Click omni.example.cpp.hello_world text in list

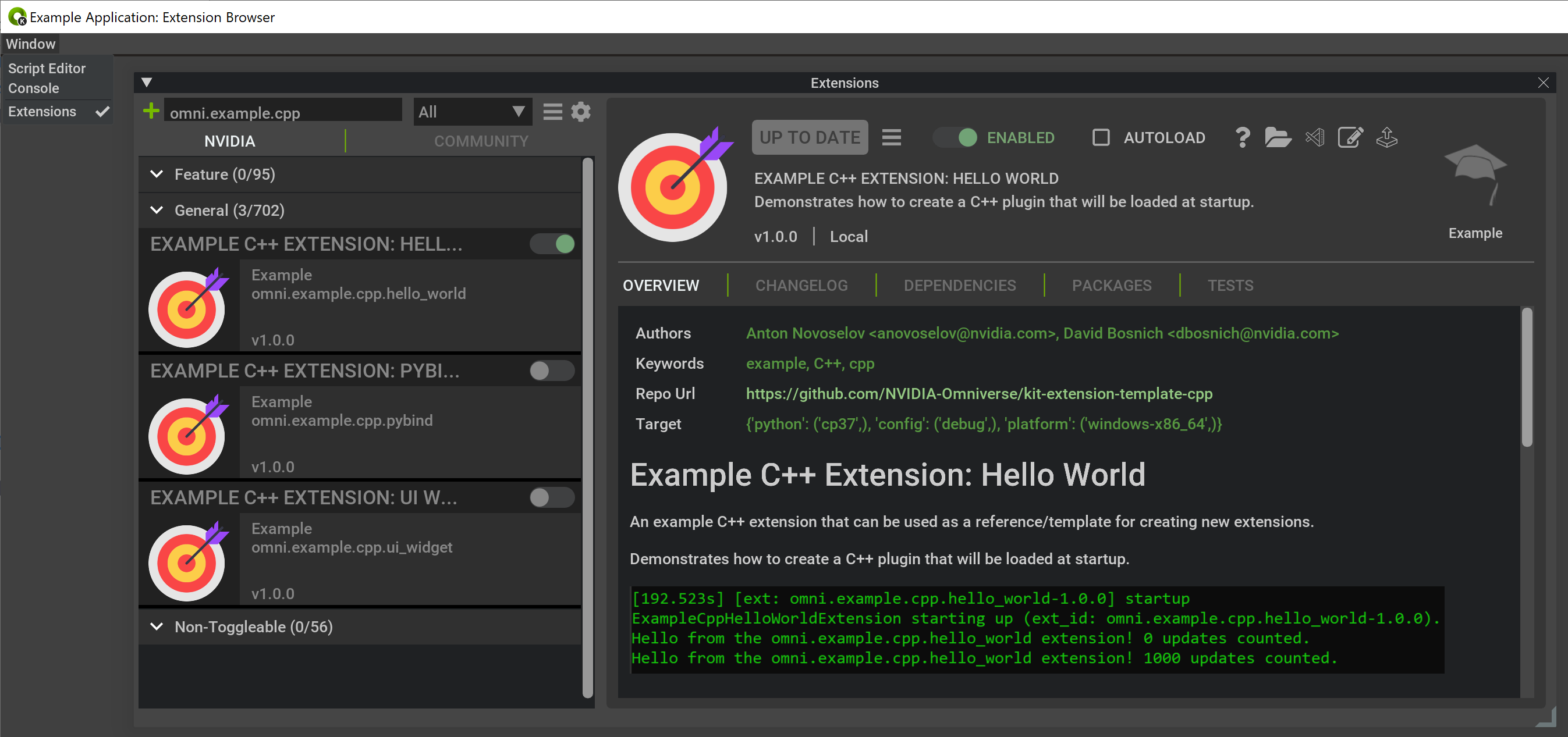pos(359,294)
